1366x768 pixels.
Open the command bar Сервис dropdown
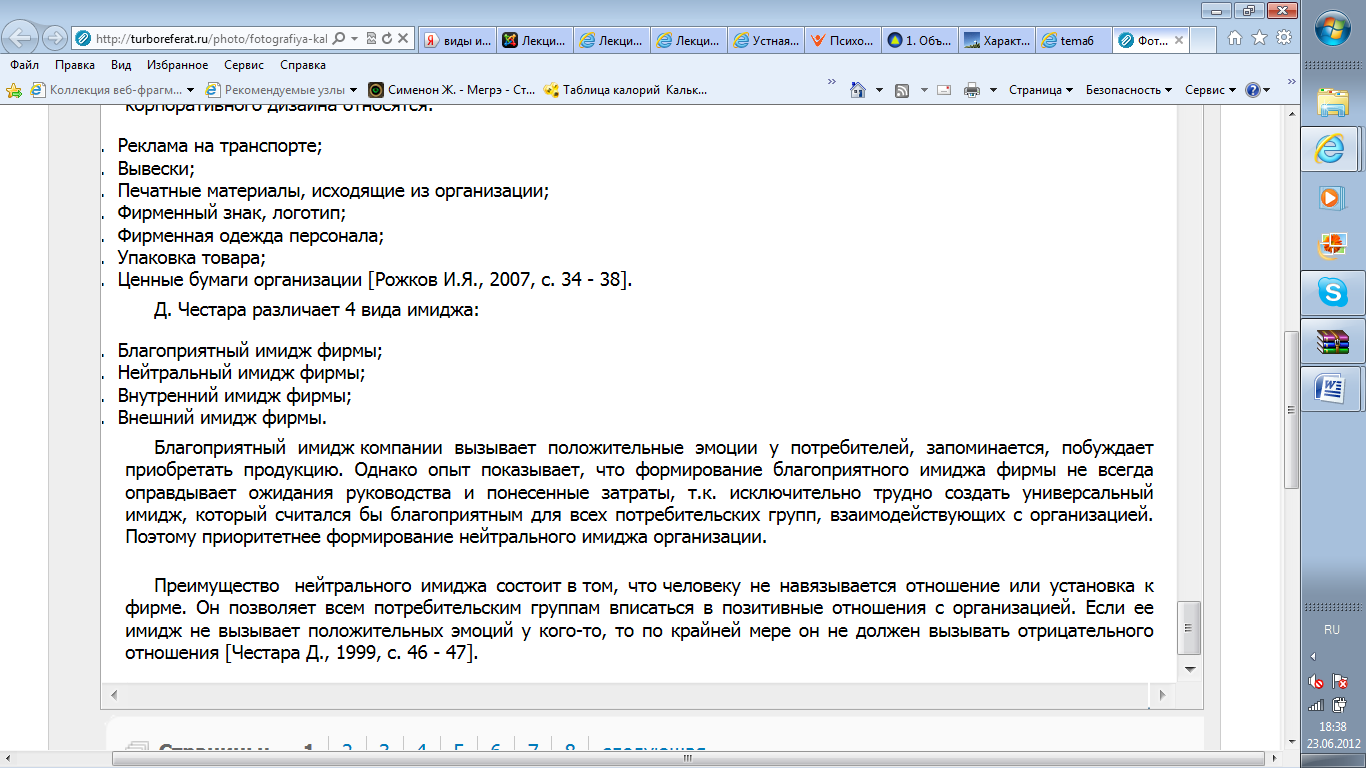click(x=1210, y=90)
